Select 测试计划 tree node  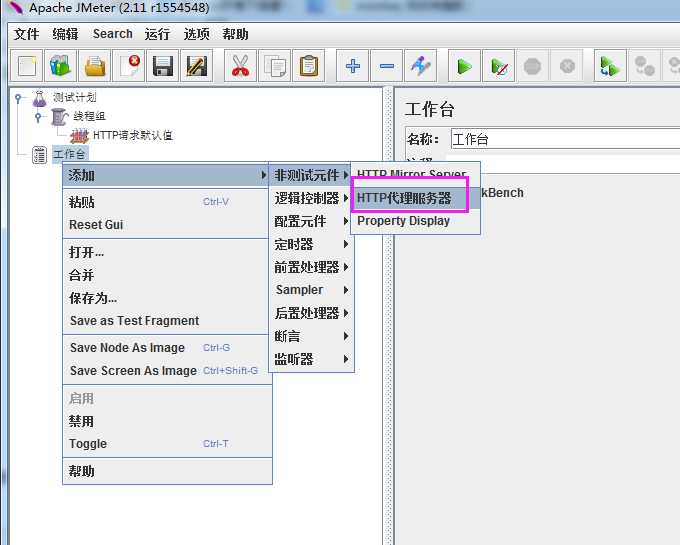[75, 98]
